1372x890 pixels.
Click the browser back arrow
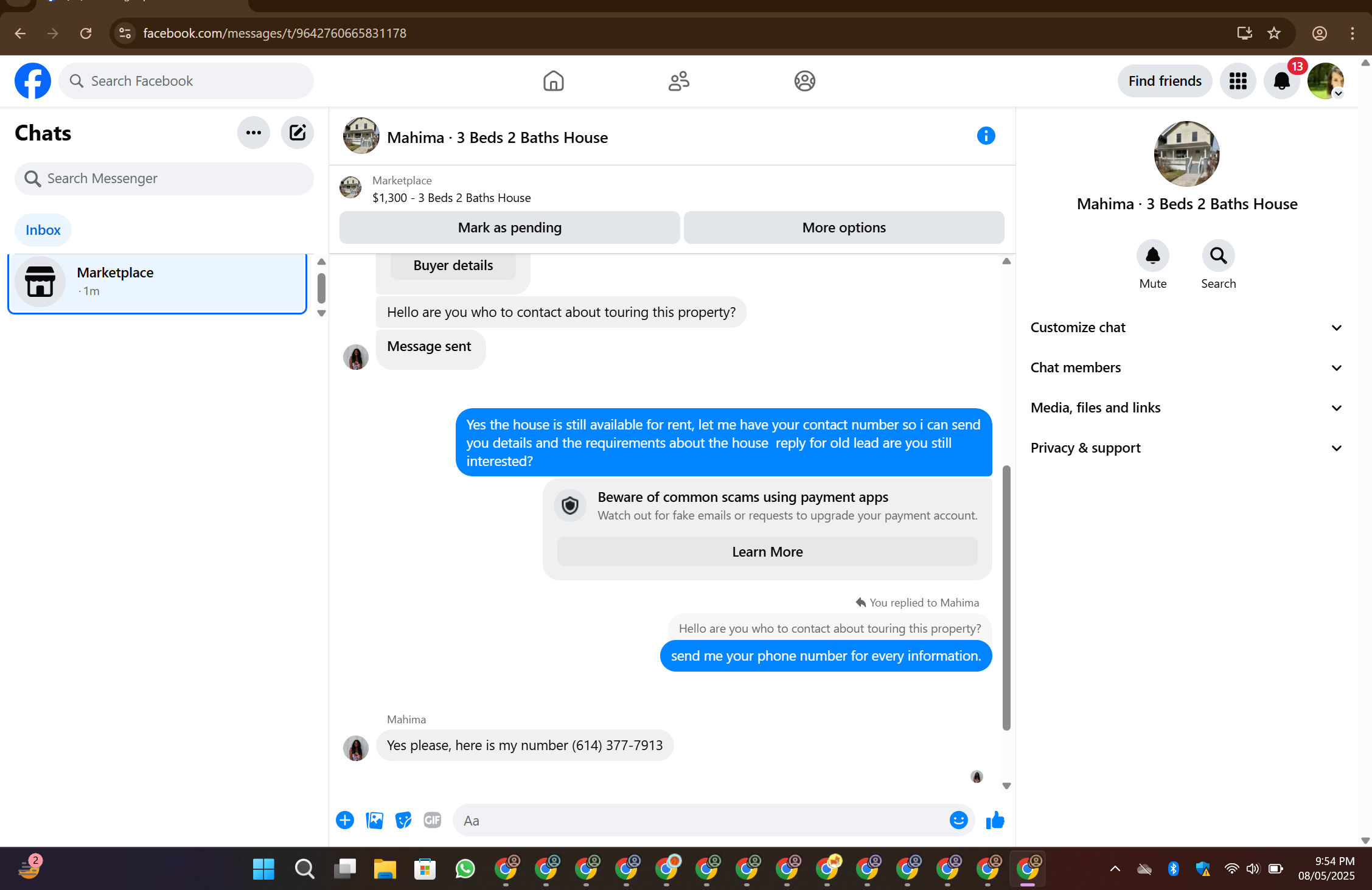[x=20, y=33]
